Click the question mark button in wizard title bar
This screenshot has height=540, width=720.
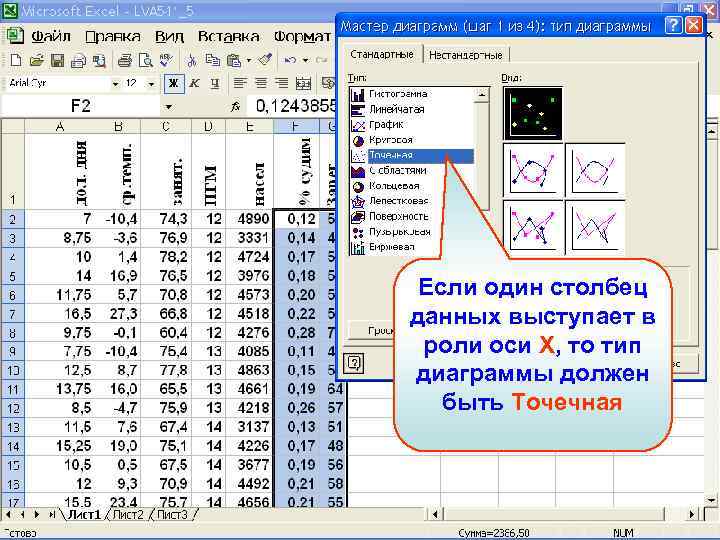(673, 25)
